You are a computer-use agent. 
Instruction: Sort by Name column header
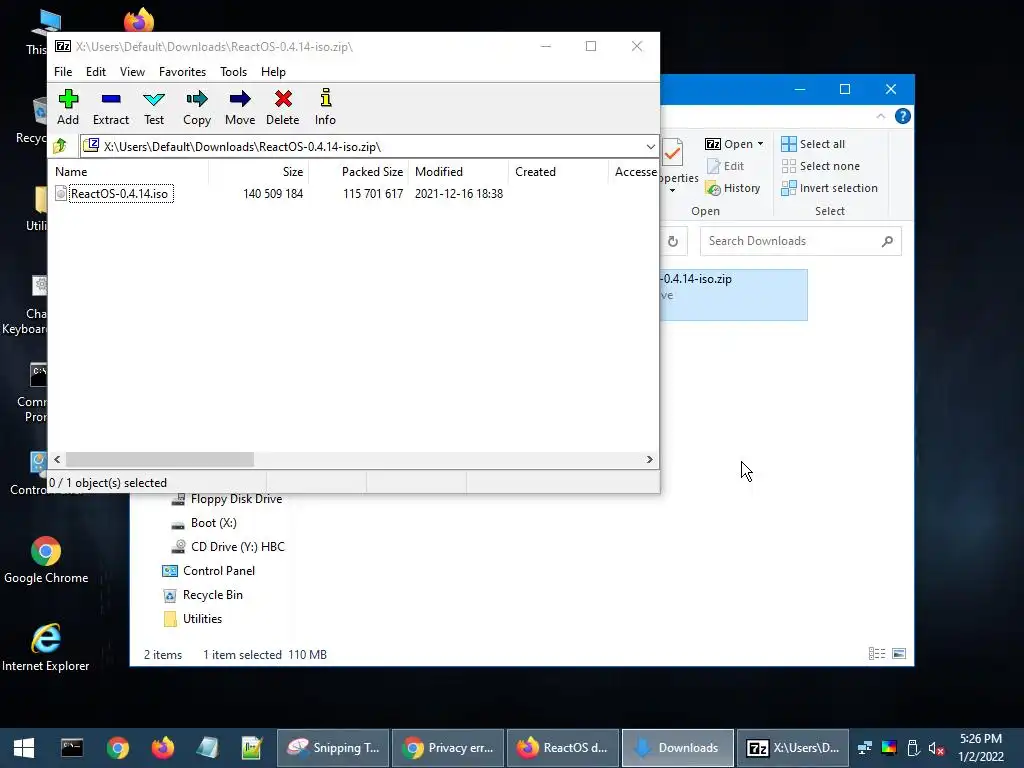coord(129,172)
